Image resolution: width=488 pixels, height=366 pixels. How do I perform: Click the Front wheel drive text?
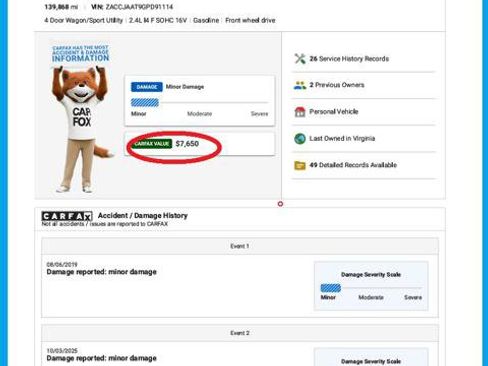pos(250,20)
